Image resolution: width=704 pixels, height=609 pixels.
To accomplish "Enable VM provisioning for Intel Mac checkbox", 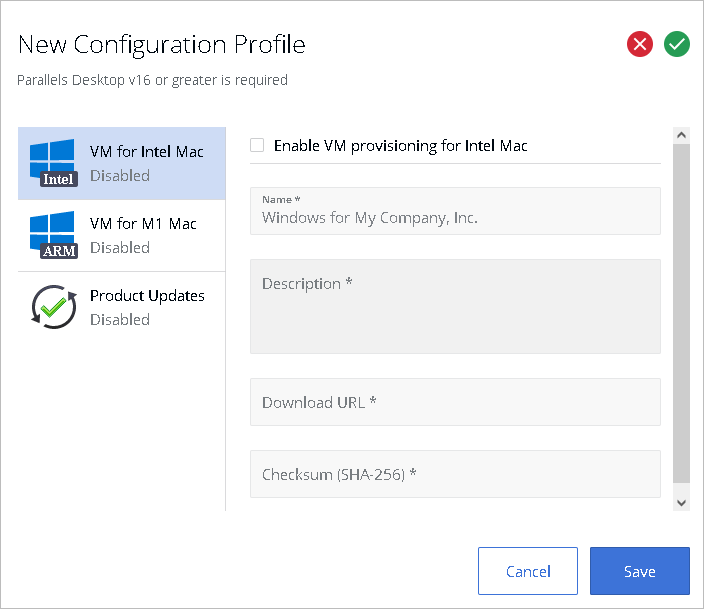I will pos(257,145).
